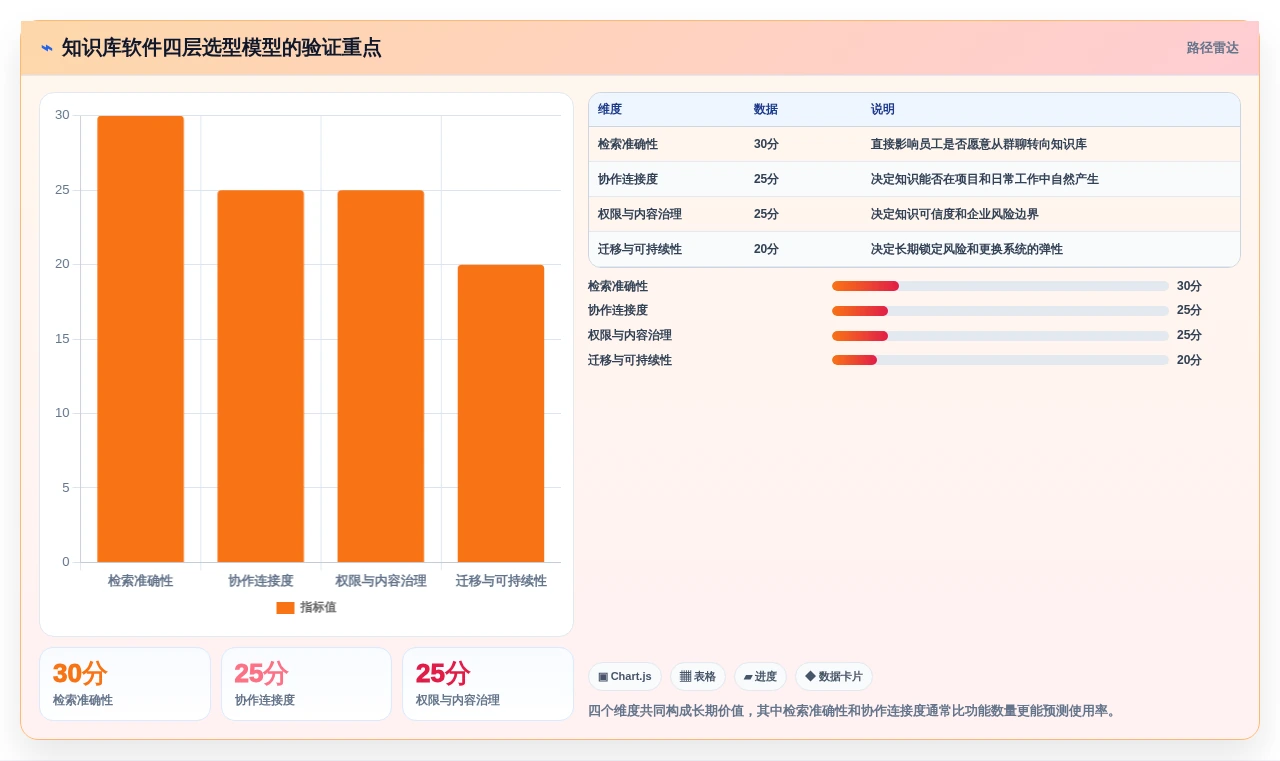
Task: Select the 说明 column header
Action: click(x=883, y=110)
